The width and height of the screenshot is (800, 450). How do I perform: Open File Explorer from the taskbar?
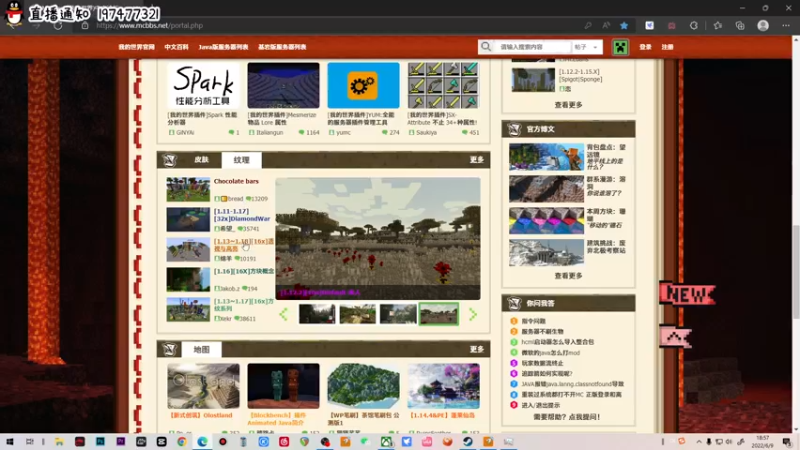pos(59,442)
